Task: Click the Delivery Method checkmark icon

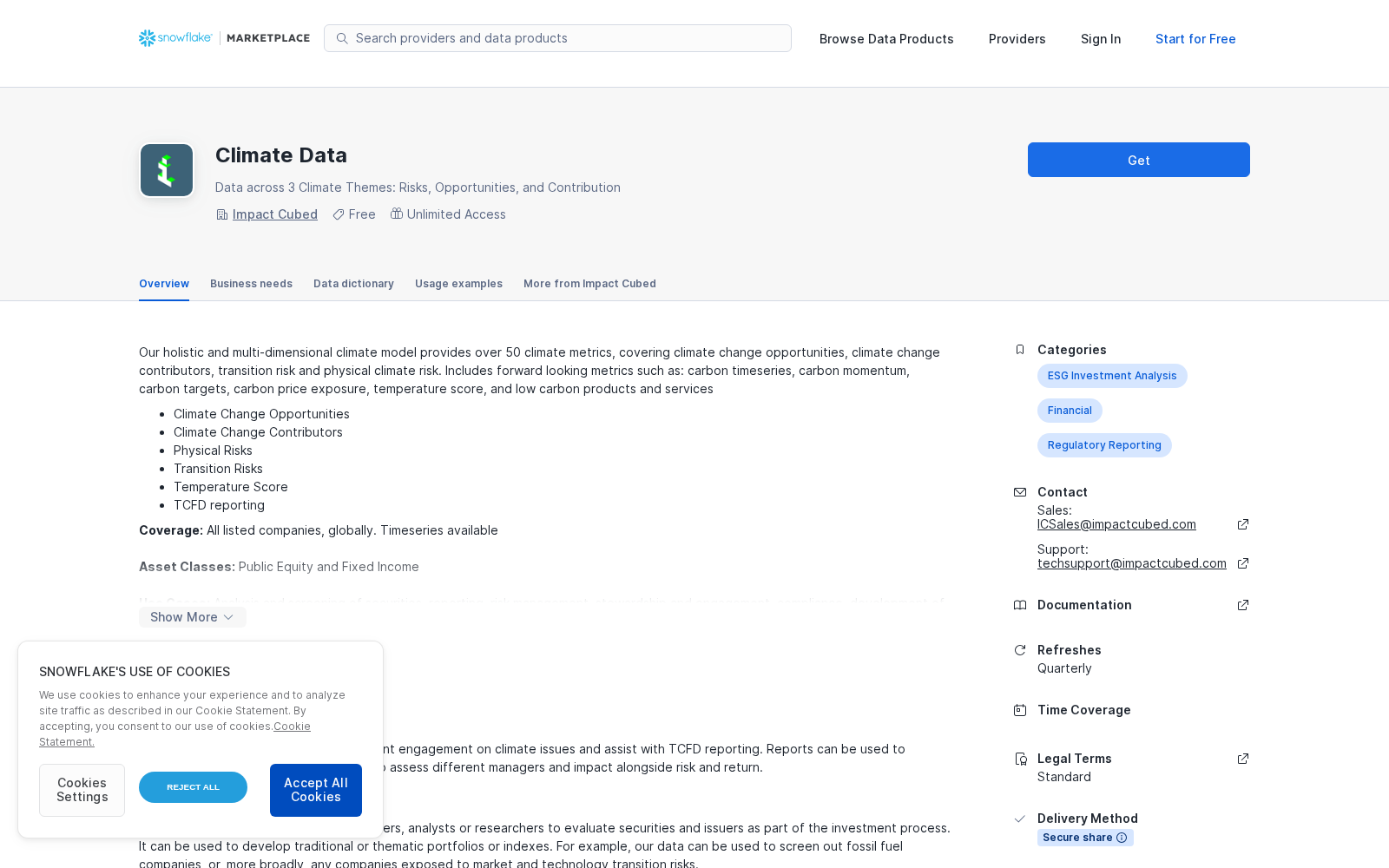Action: [x=1020, y=819]
